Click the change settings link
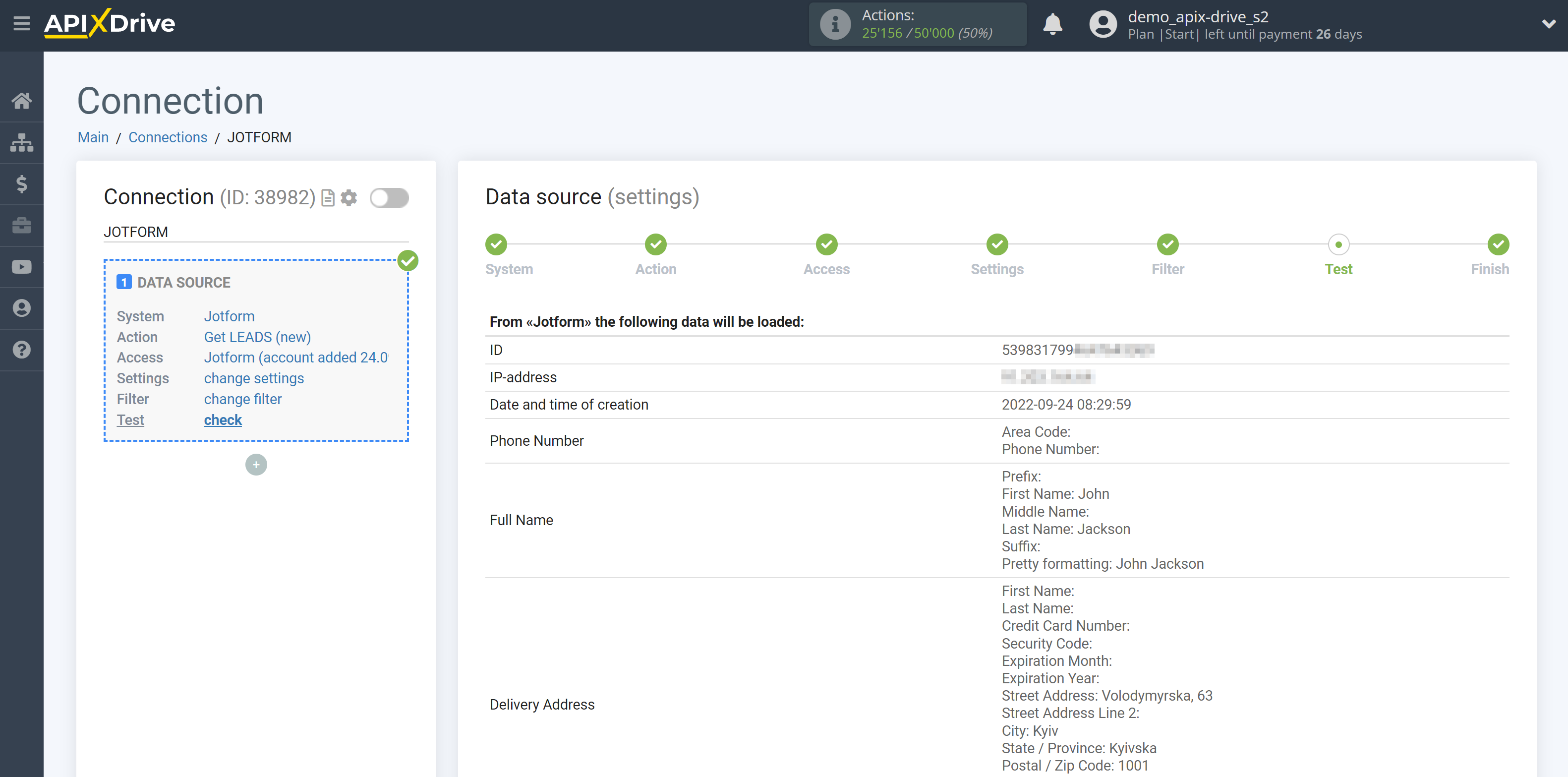This screenshot has height=777, width=1568. (254, 378)
